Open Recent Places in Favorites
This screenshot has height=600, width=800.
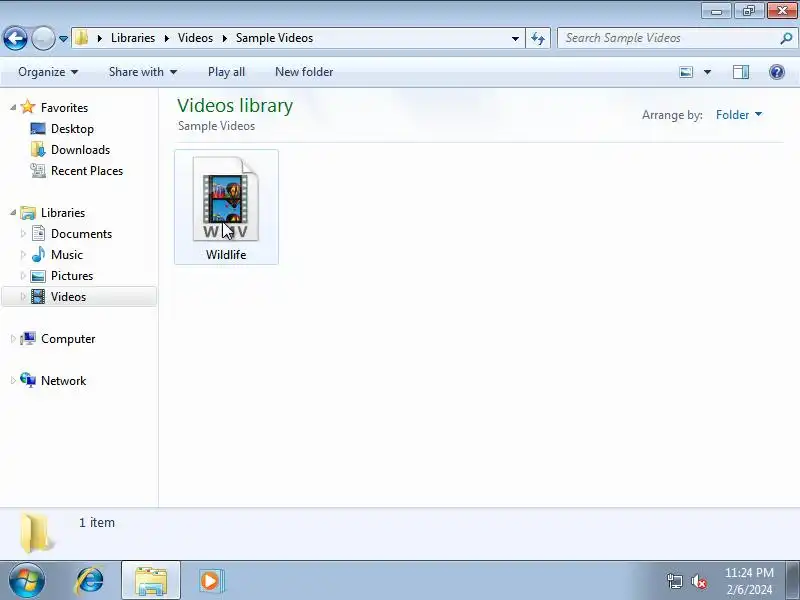(87, 170)
